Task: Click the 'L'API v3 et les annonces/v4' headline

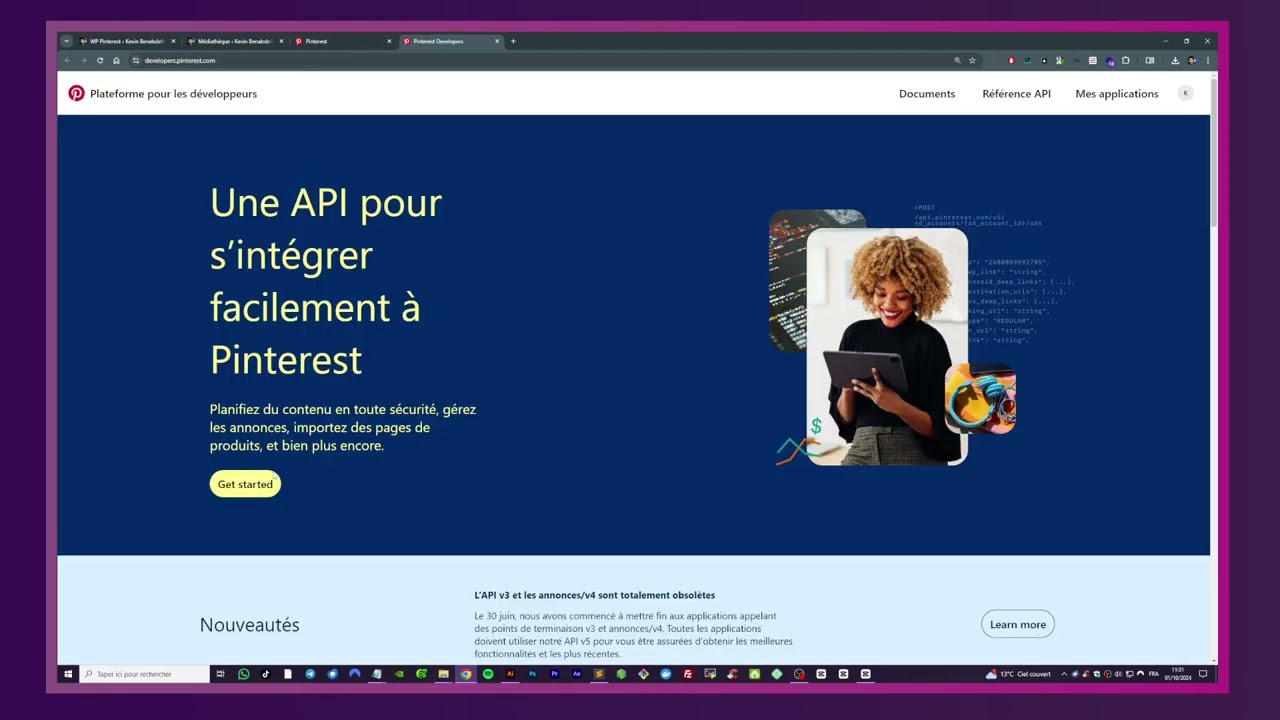Action: click(x=594, y=595)
